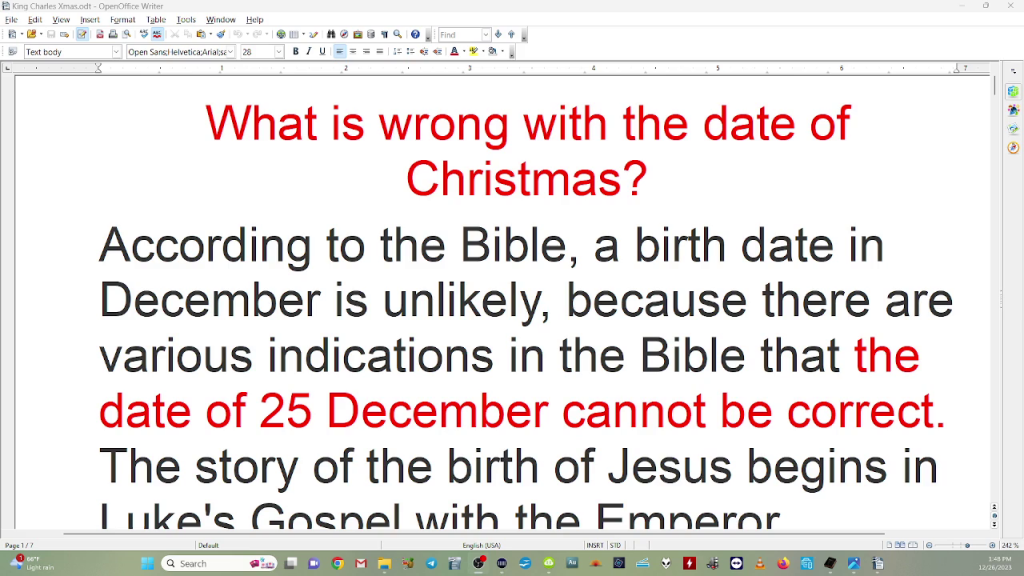The width and height of the screenshot is (1024, 576).
Task: Open the Tools menu
Action: (x=186, y=20)
